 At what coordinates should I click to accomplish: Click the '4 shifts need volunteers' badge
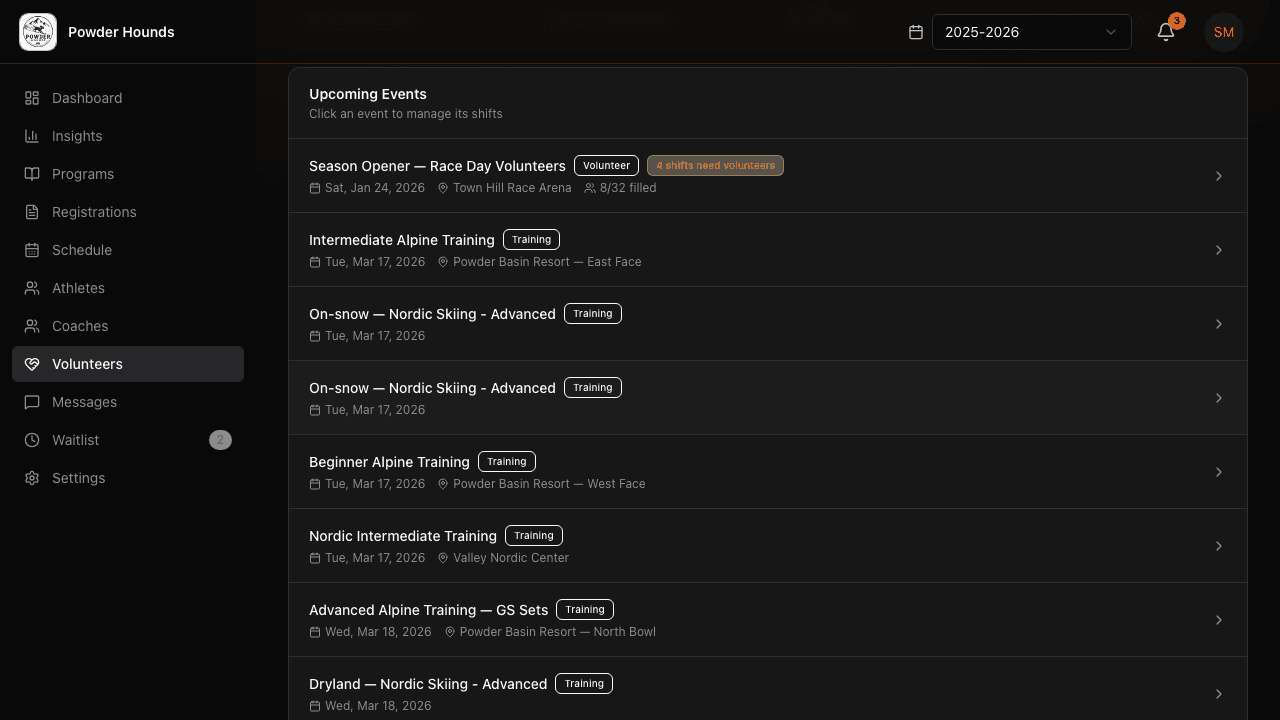click(x=715, y=166)
